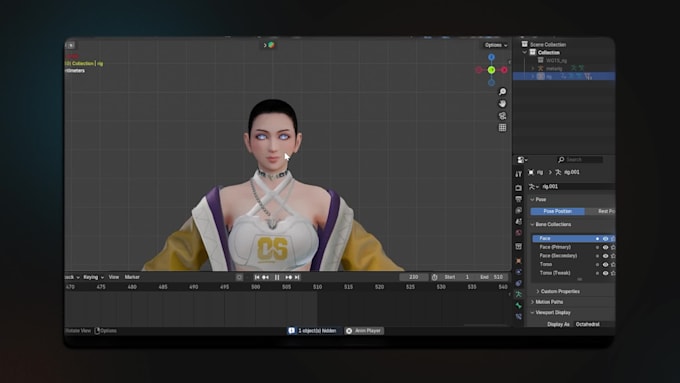Open the Tool properties tab icon
This screenshot has width=680, height=383.
point(519,174)
